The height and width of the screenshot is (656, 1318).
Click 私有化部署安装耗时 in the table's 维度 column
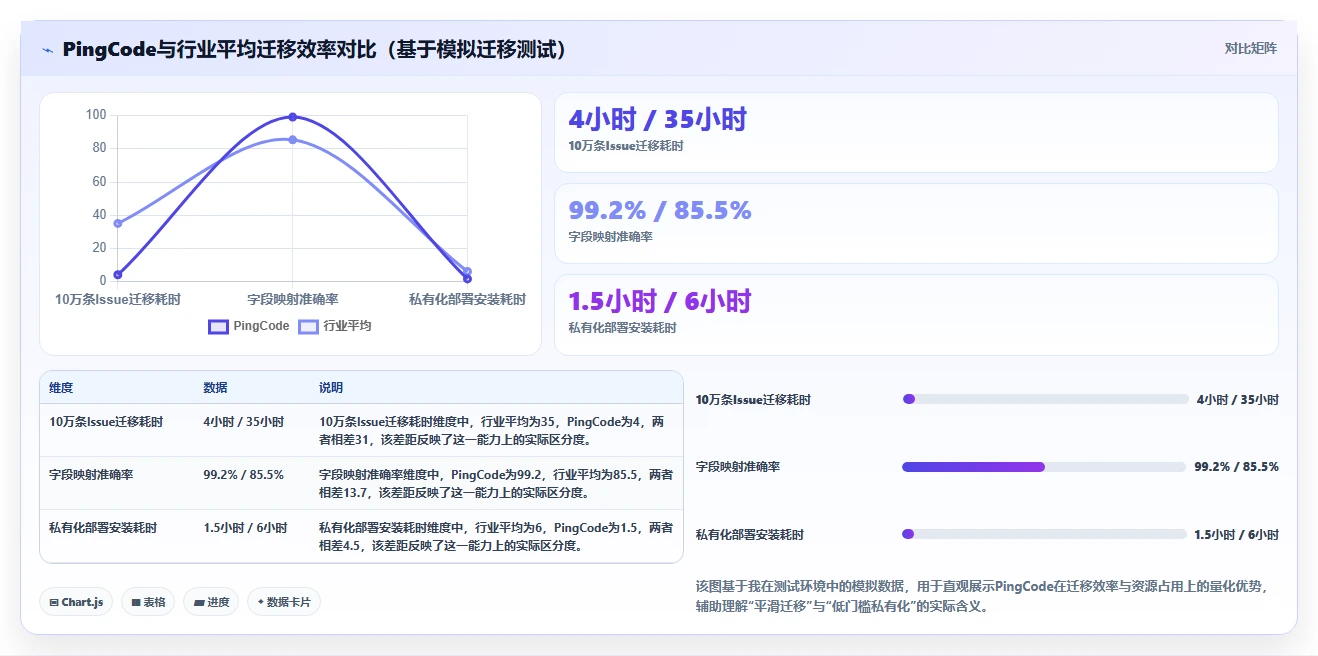(x=103, y=528)
